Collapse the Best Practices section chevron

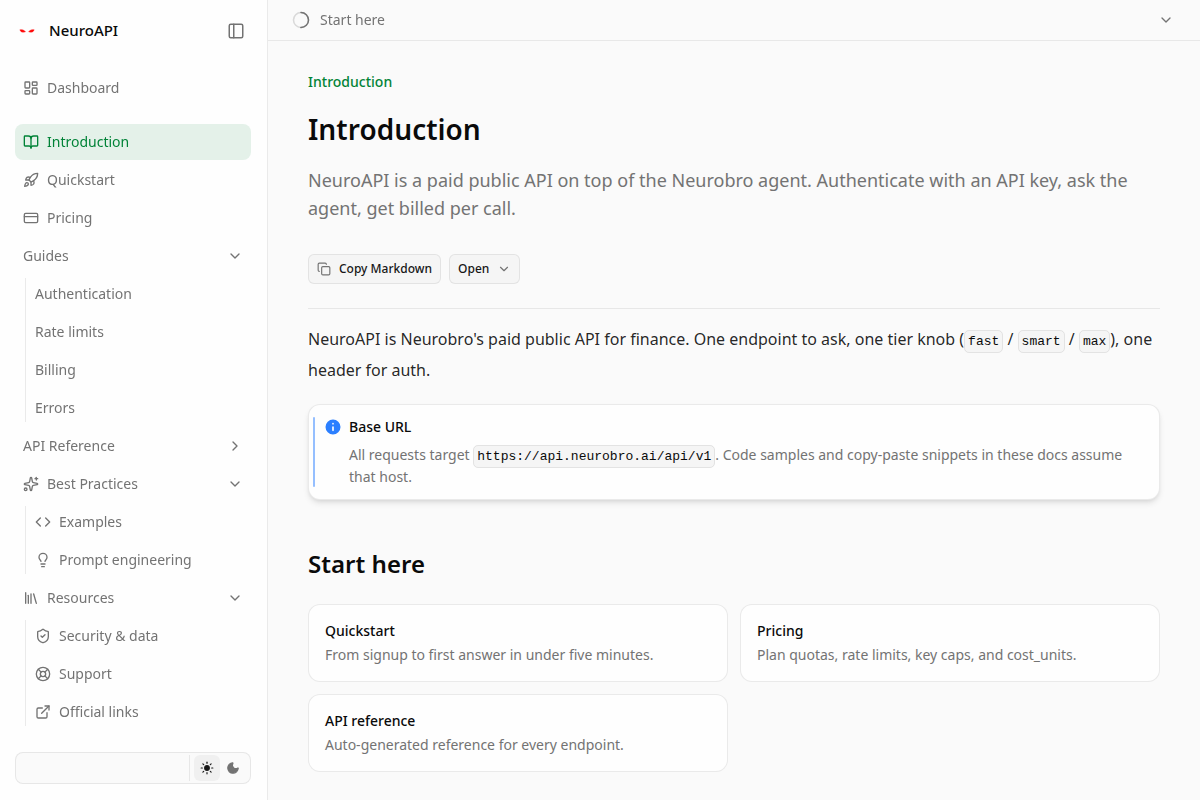[235, 484]
